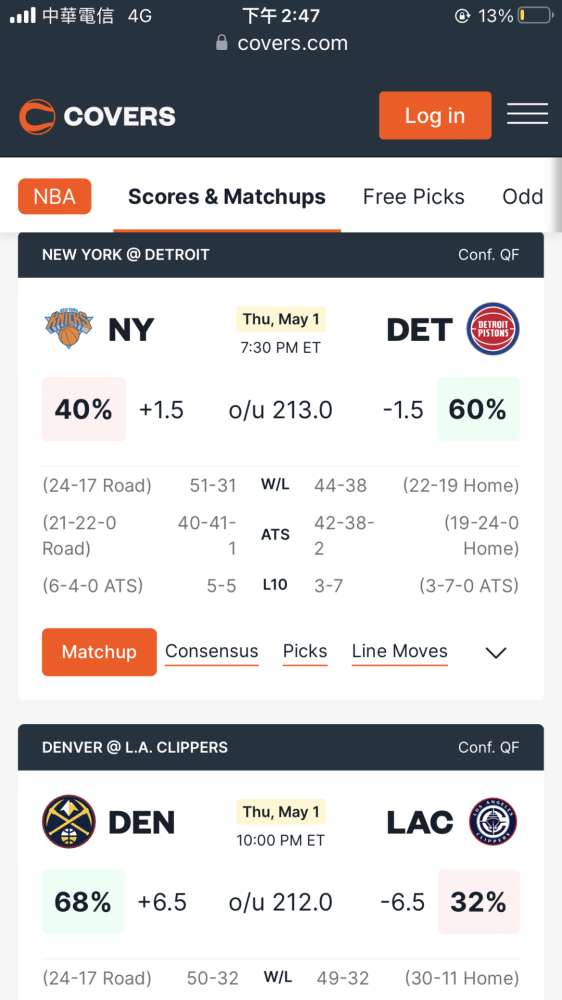
Task: Tap the Detroit Pistons logo
Action: pyautogui.click(x=492, y=329)
